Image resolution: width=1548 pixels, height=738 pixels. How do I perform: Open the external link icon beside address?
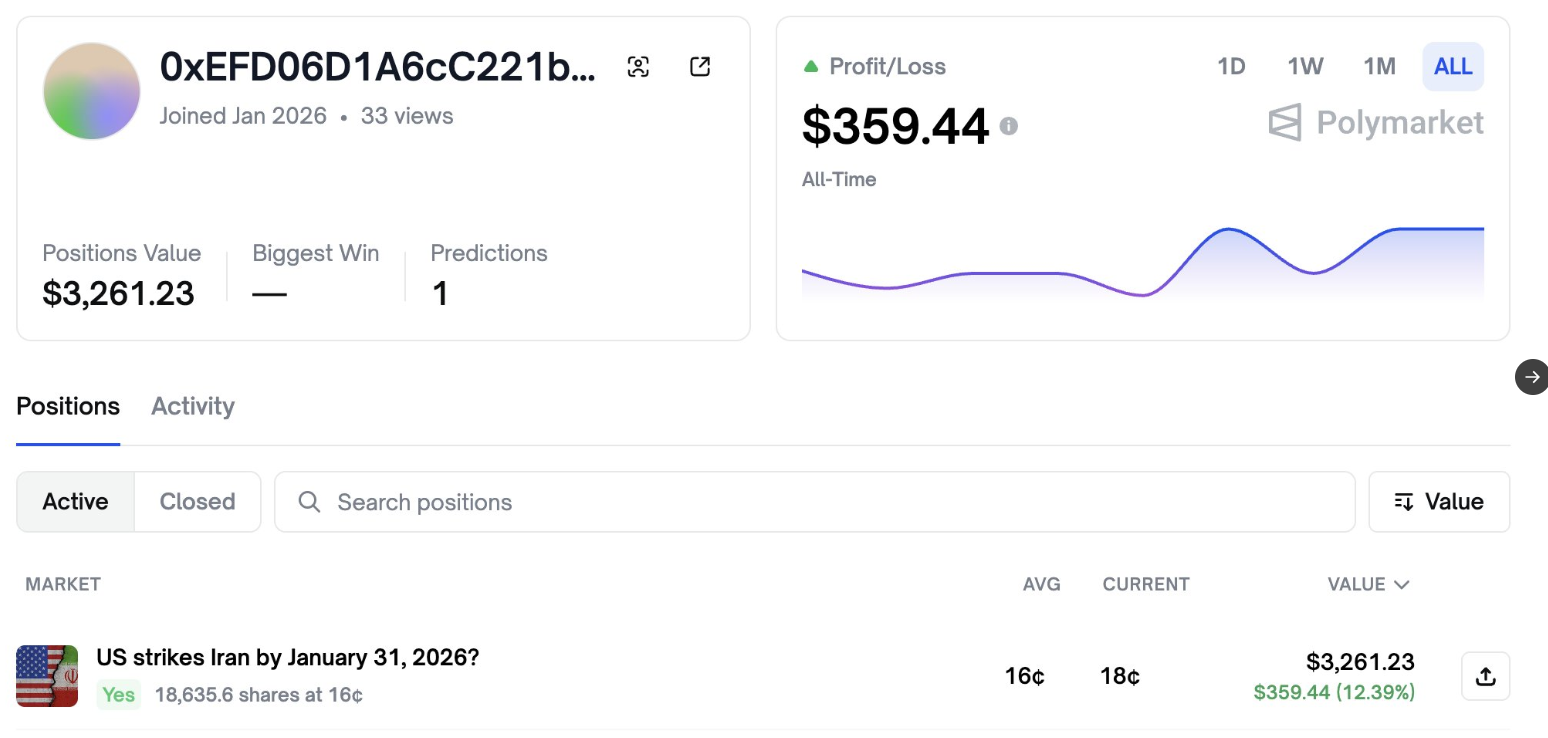700,67
